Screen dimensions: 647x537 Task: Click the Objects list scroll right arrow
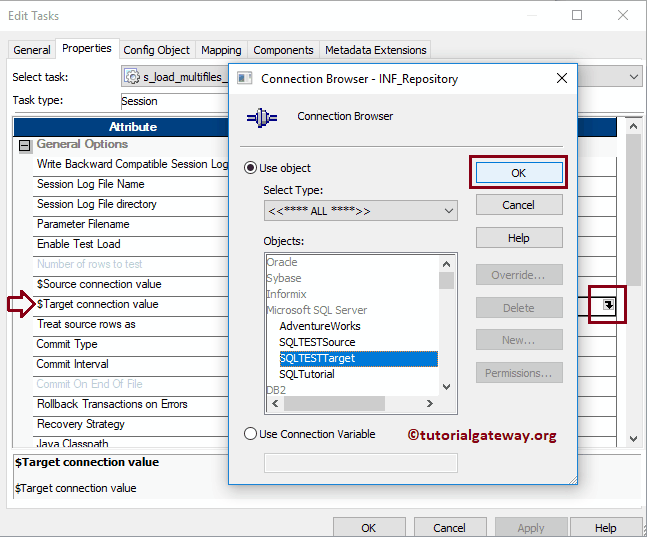(x=430, y=403)
